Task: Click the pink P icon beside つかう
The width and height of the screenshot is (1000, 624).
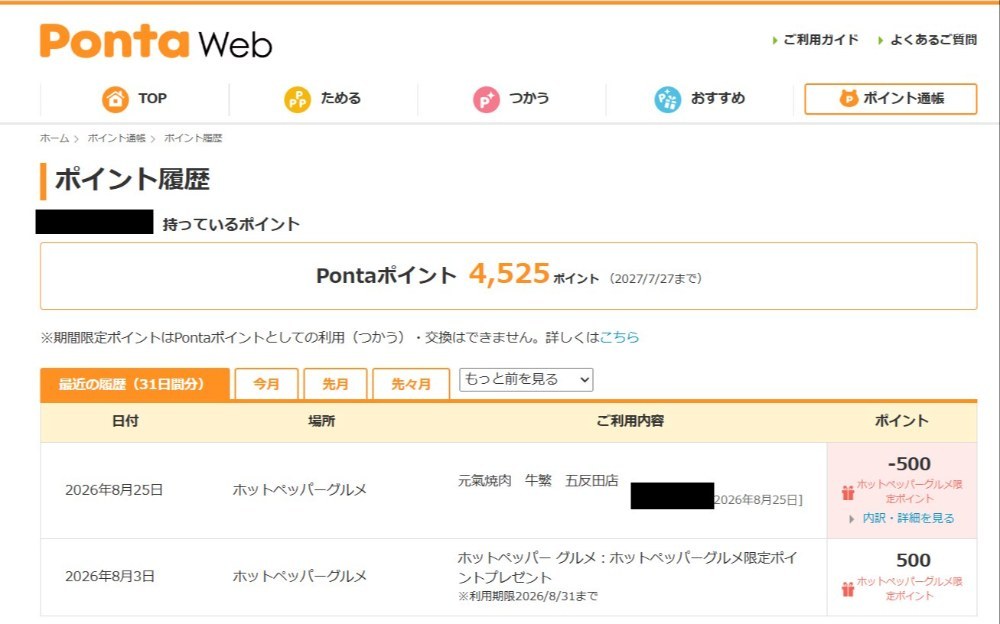Action: 486,100
